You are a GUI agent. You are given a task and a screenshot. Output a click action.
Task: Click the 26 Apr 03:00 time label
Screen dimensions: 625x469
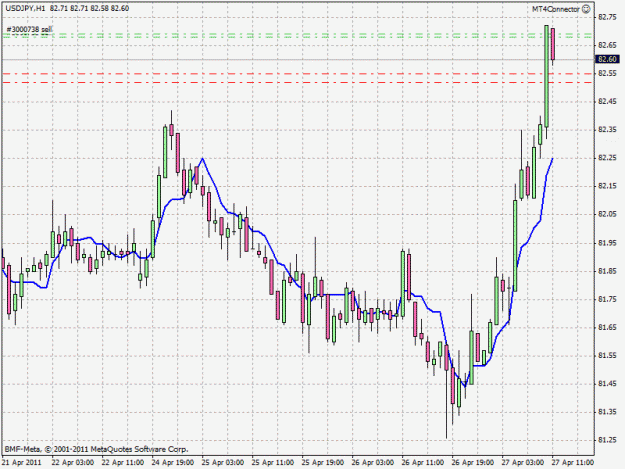pyautogui.click(x=373, y=462)
